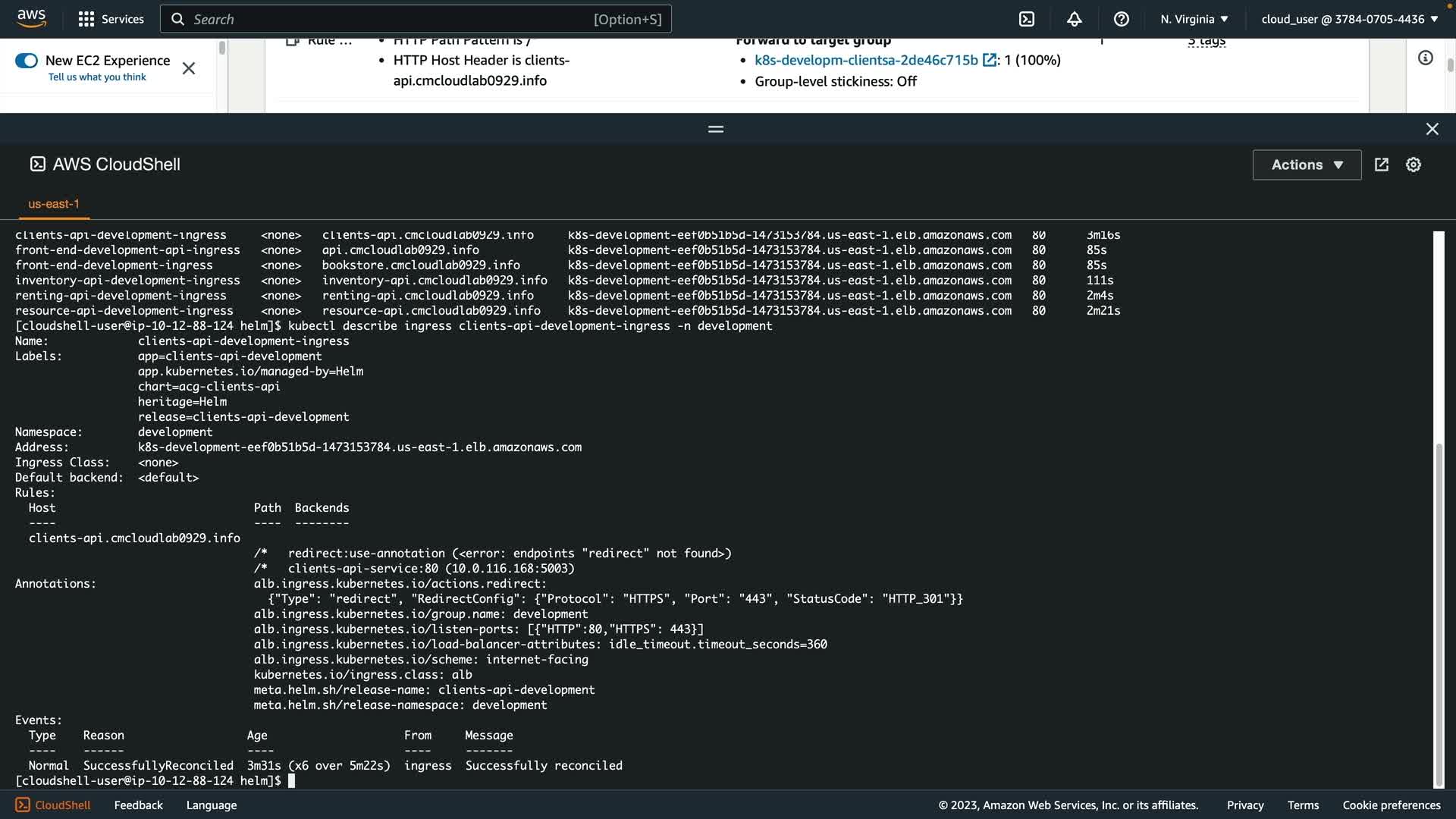This screenshot has height=819, width=1456.
Task: Click the Tell us what you think link
Action: (x=97, y=77)
